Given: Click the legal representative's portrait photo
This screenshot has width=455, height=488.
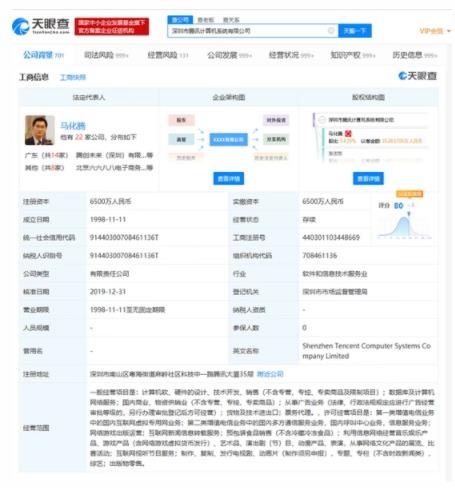Looking at the screenshot, I should tap(40, 130).
